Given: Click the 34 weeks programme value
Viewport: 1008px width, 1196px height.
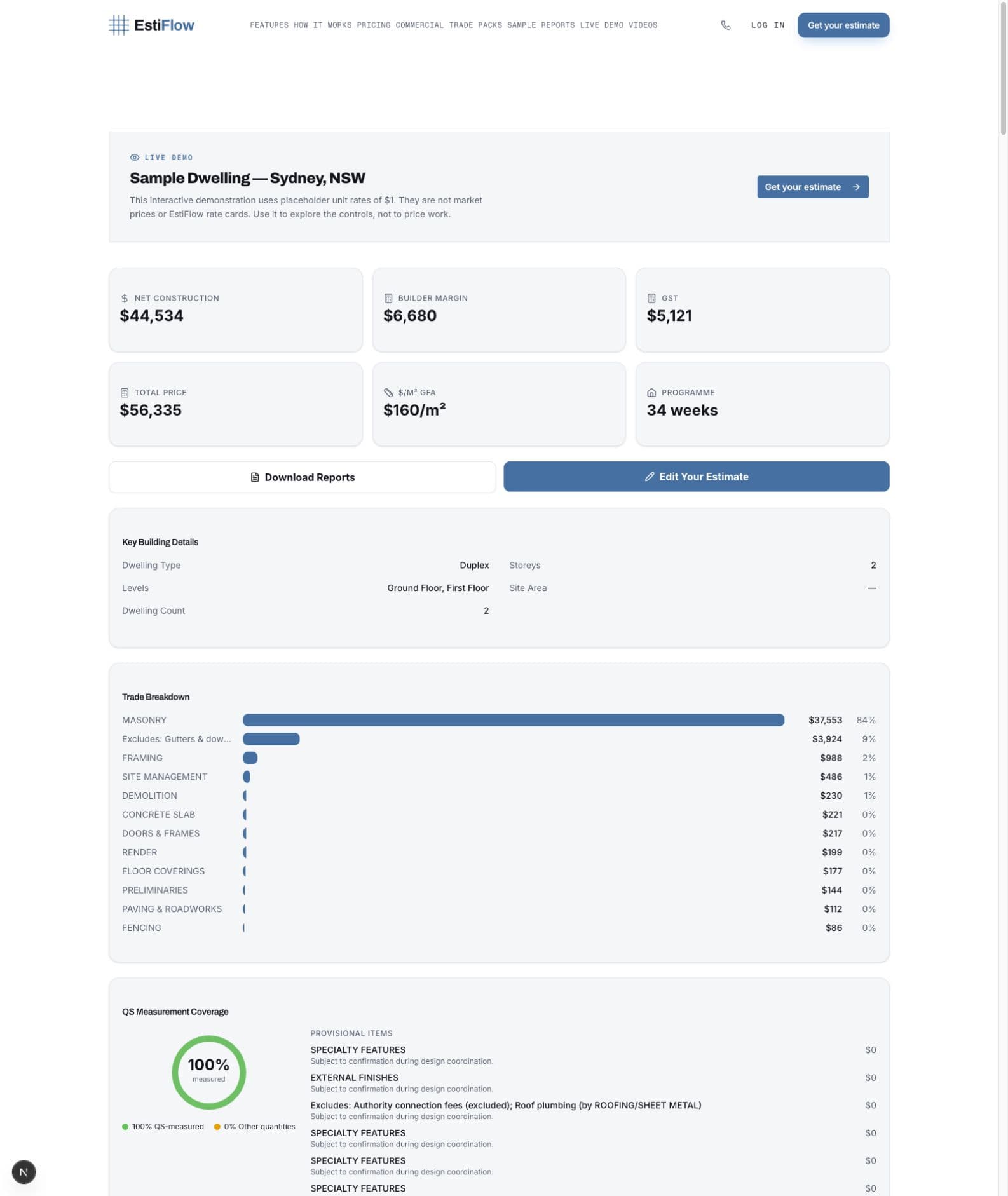Looking at the screenshot, I should pos(682,410).
